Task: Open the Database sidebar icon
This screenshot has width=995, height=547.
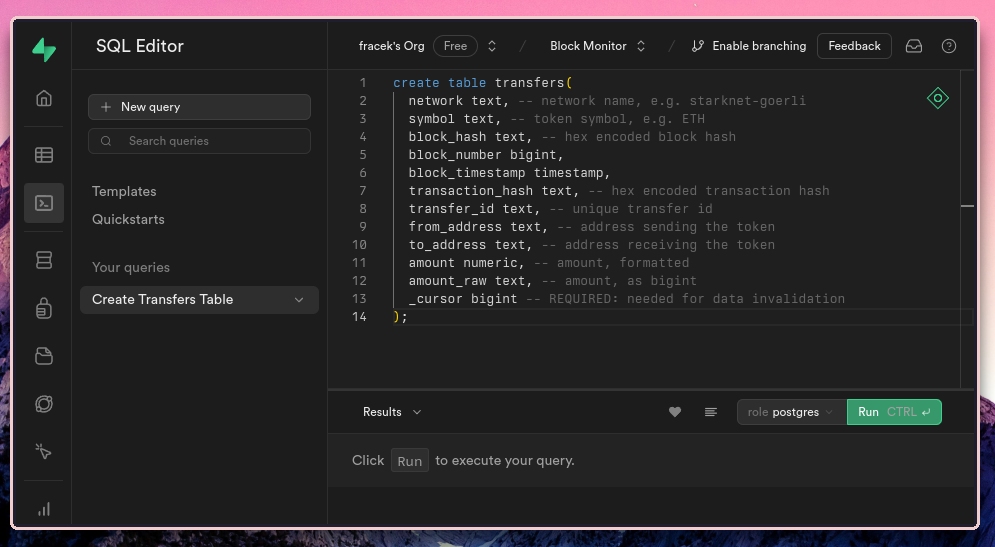Action: click(x=44, y=260)
